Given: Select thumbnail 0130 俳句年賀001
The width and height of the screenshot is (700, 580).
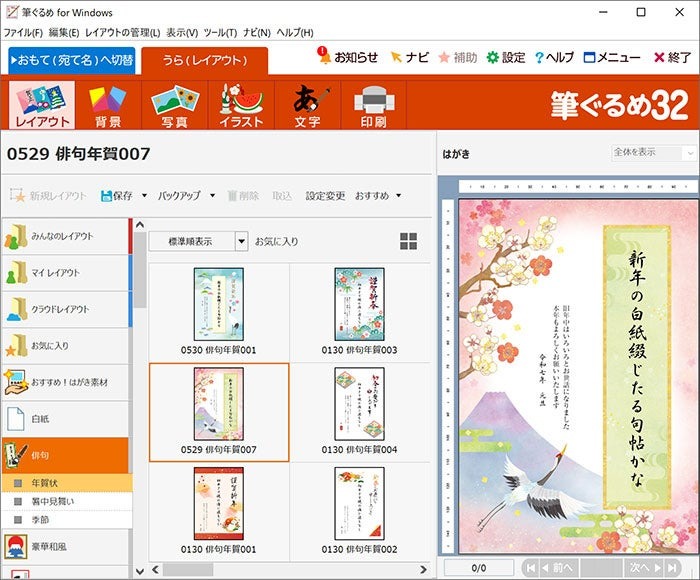Looking at the screenshot, I should pyautogui.click(x=219, y=512).
